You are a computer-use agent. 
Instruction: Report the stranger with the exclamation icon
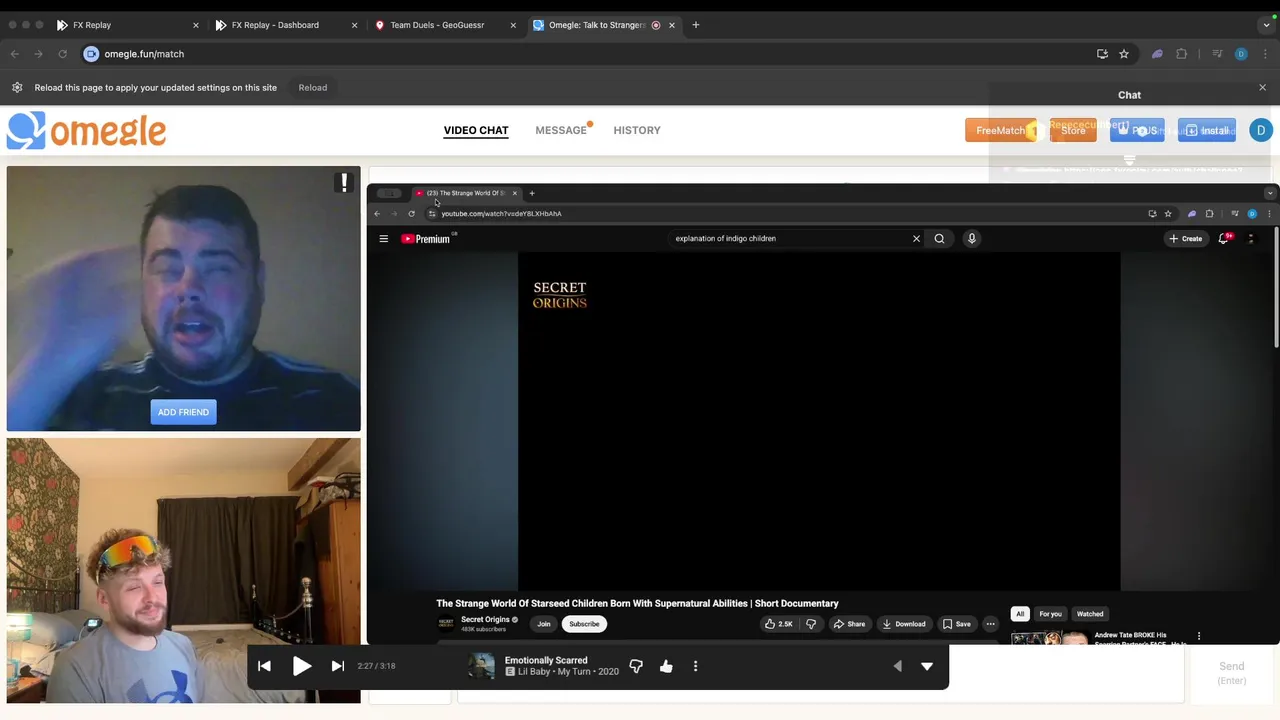click(344, 182)
